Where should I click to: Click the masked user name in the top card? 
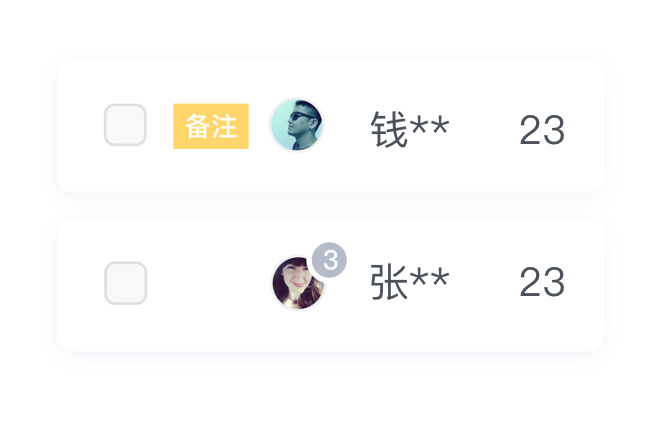click(410, 129)
